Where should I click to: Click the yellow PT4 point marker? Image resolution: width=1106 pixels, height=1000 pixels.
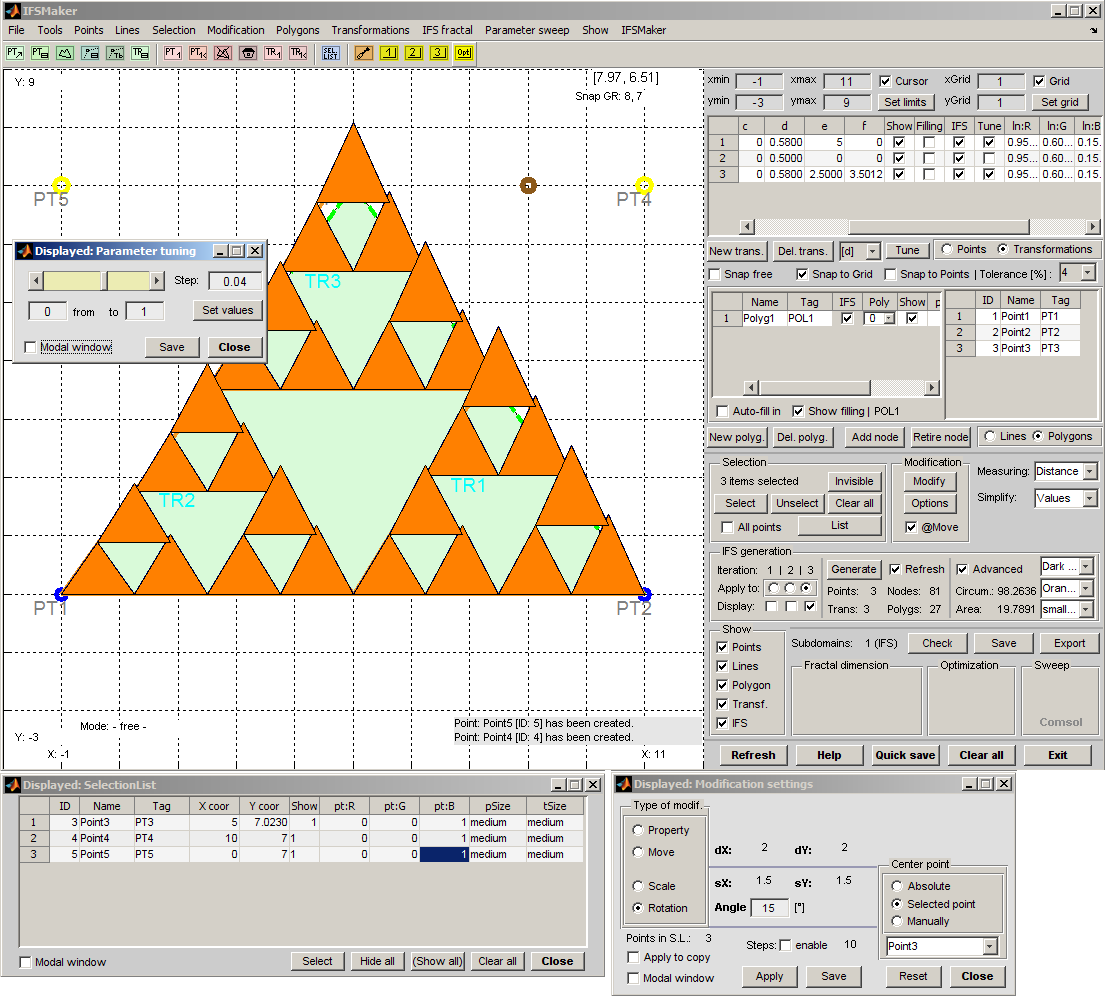[x=644, y=185]
